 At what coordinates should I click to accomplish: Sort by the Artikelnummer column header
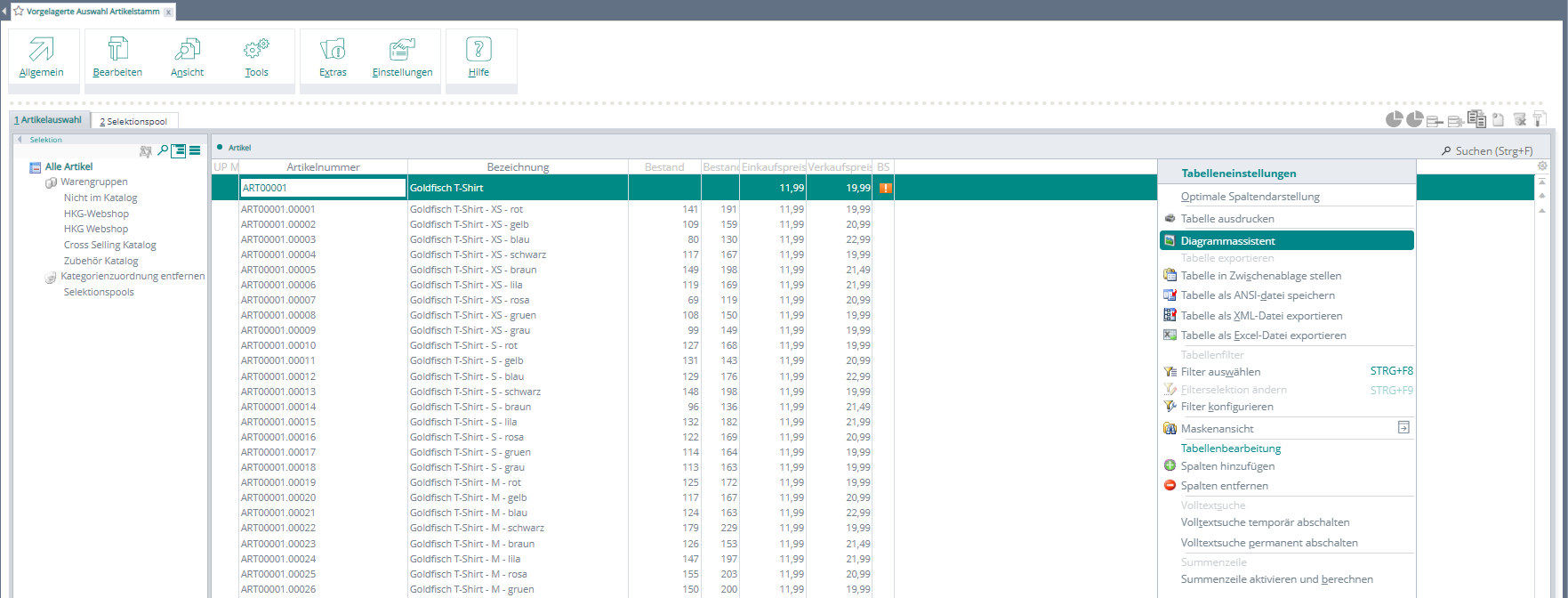pyautogui.click(x=323, y=167)
